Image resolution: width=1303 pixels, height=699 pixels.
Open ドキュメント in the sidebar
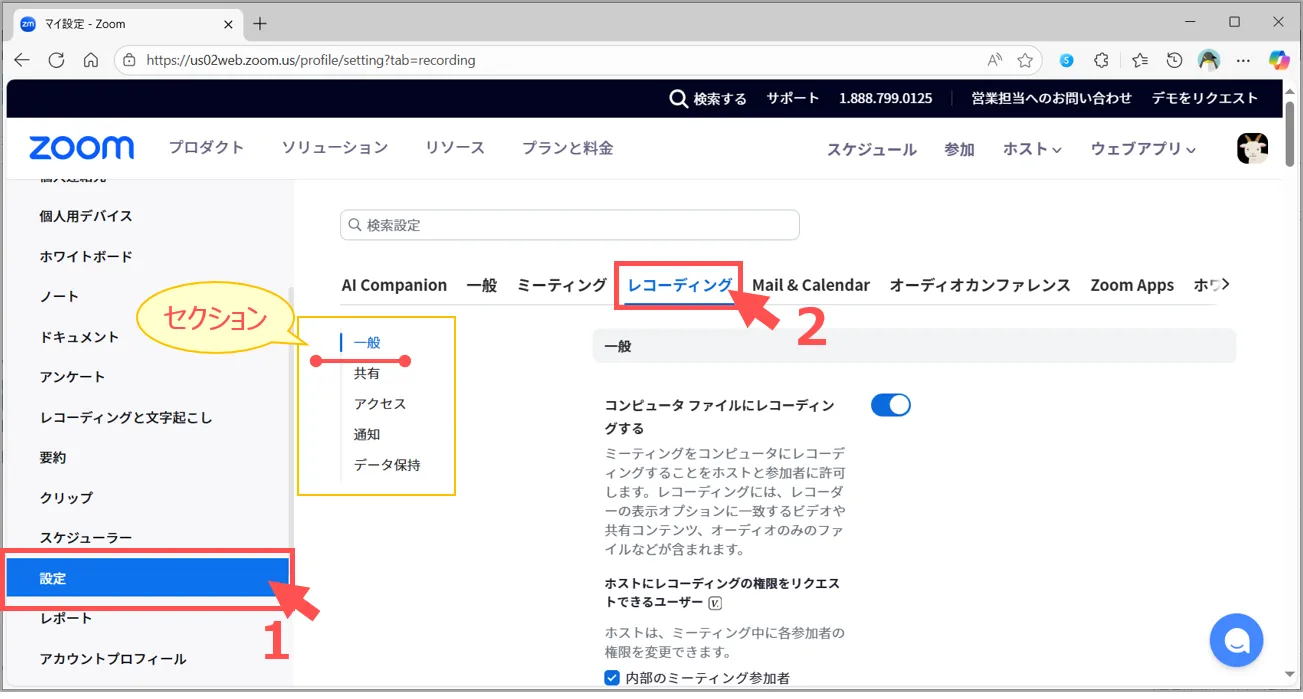click(x=79, y=337)
